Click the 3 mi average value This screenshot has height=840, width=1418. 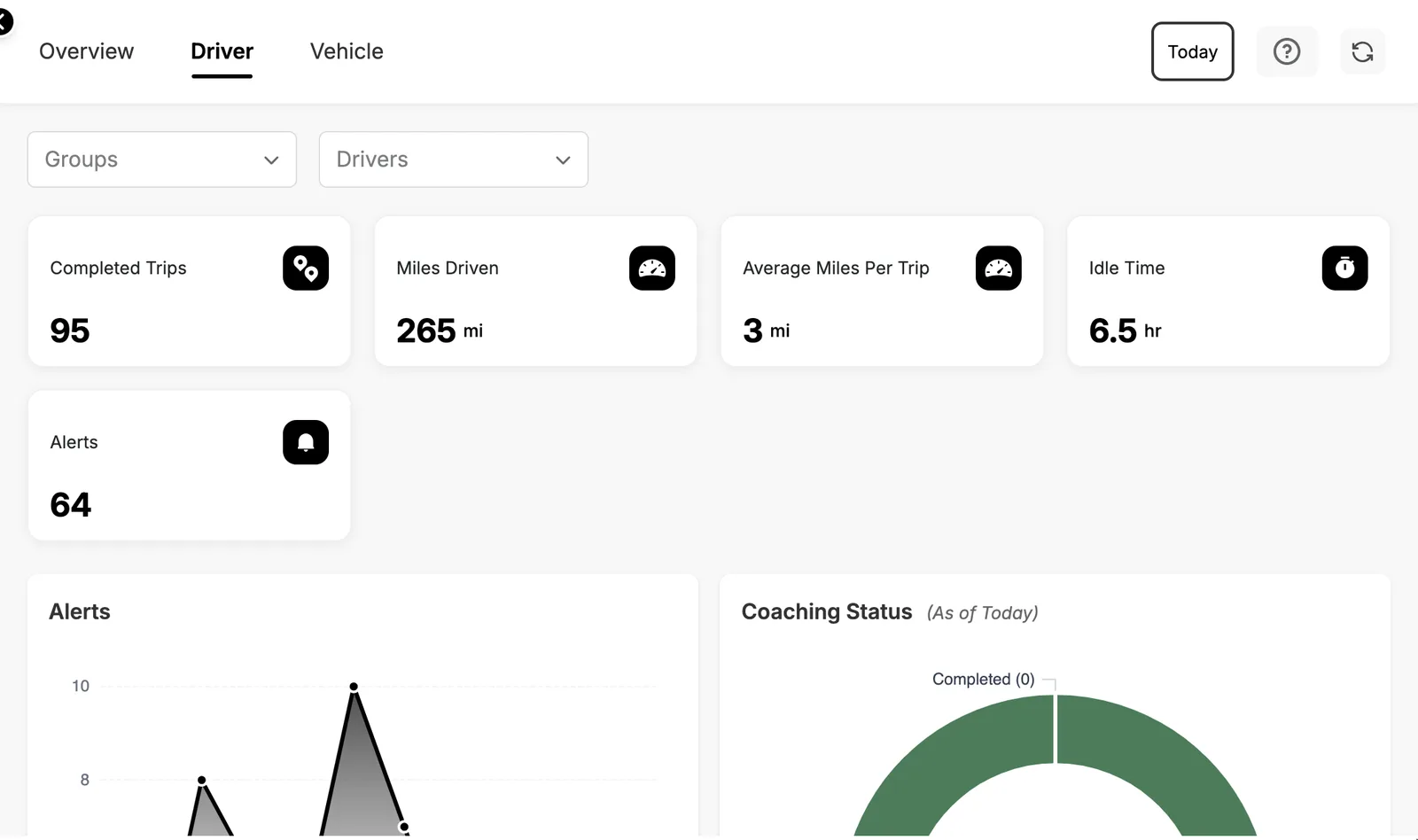[767, 331]
